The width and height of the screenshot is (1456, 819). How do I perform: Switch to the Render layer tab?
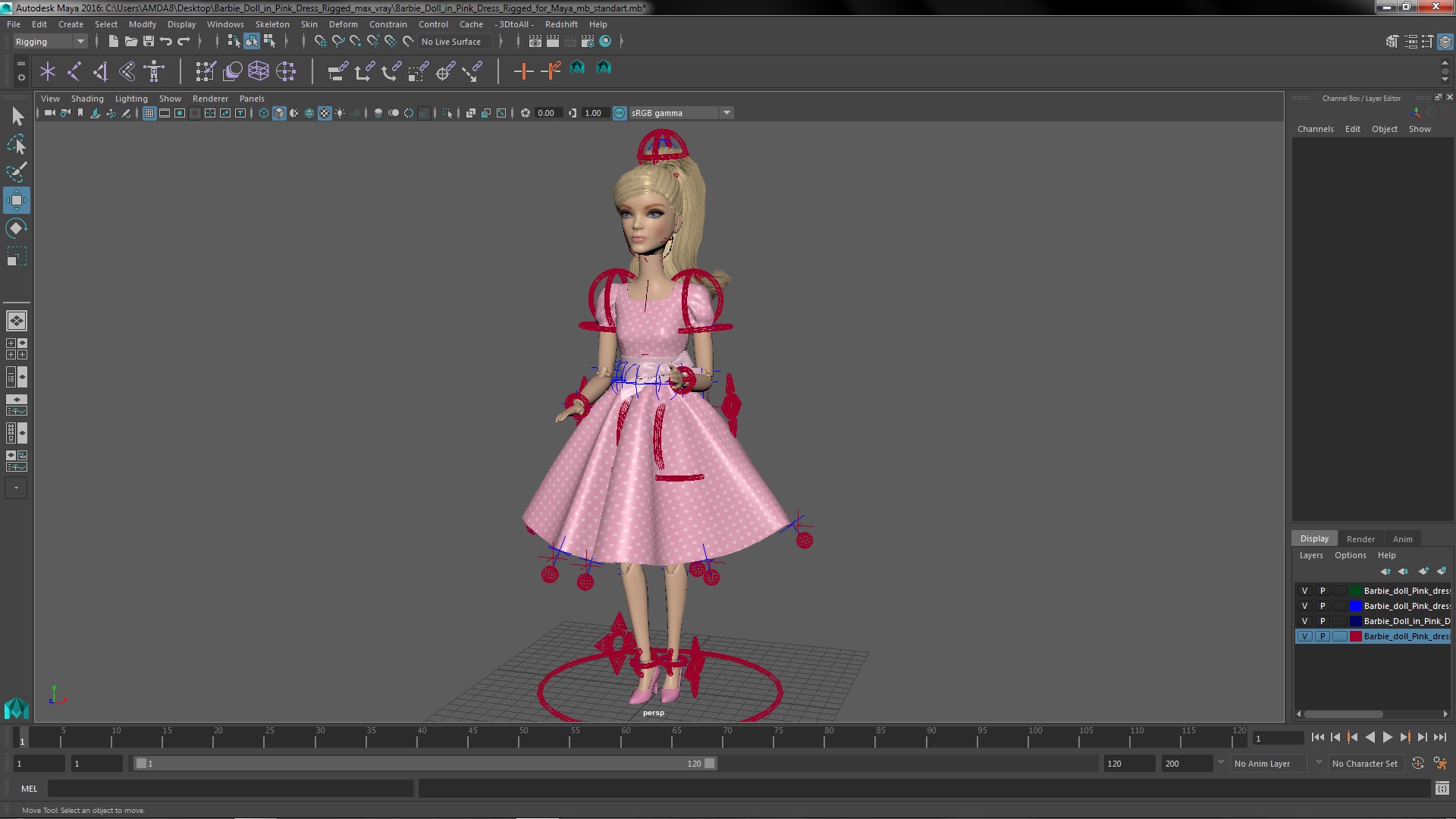(x=1360, y=539)
